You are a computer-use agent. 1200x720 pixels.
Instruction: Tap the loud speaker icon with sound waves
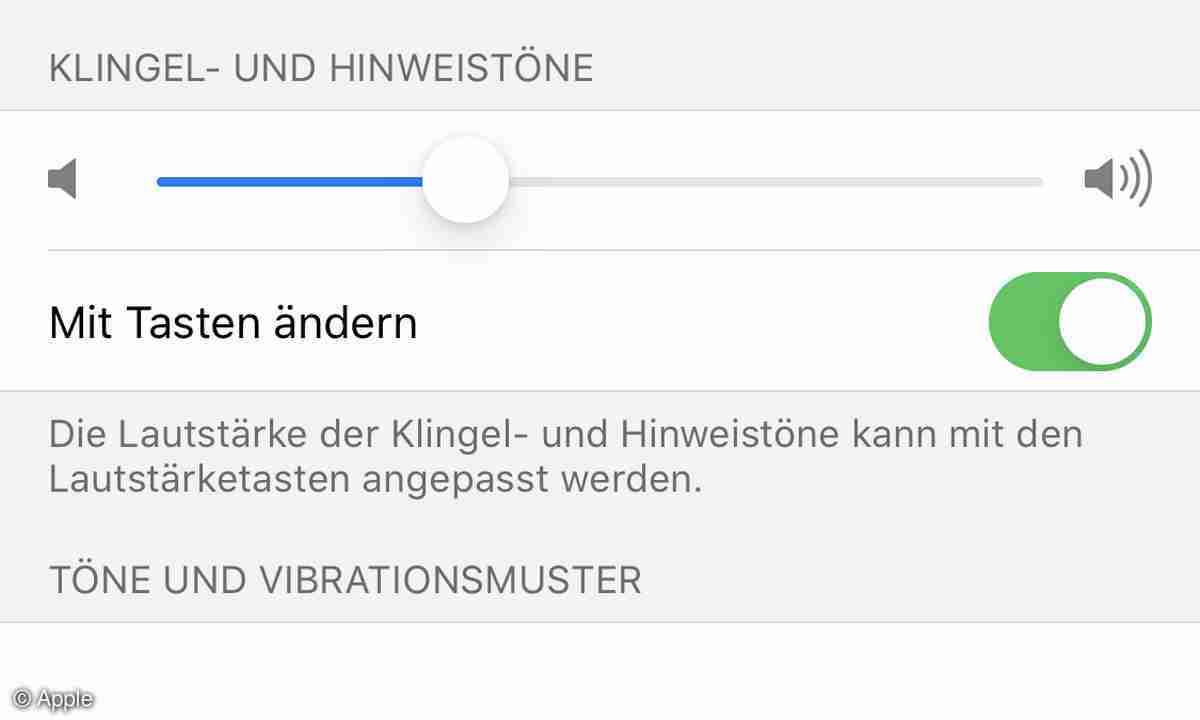[x=1118, y=181]
